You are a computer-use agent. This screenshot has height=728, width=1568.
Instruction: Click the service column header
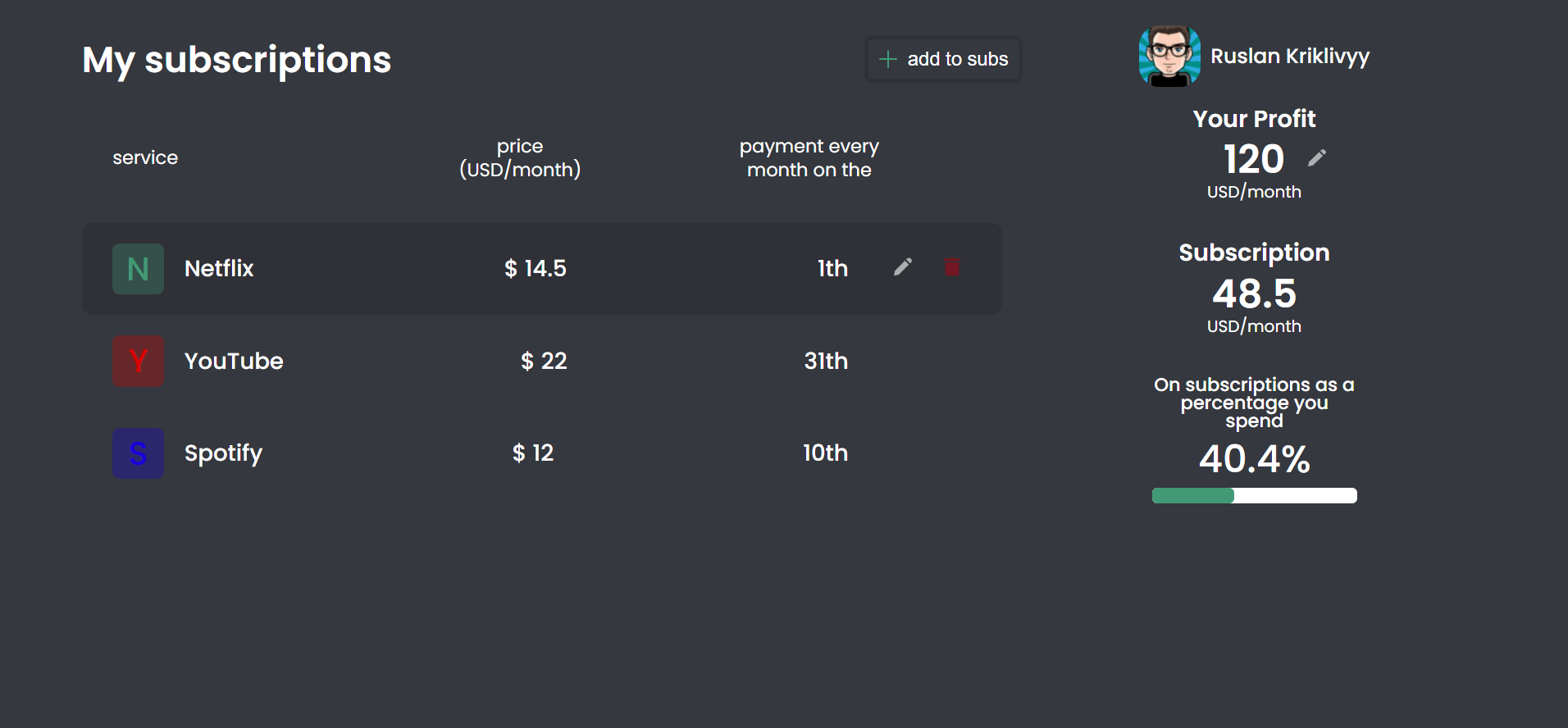click(145, 157)
